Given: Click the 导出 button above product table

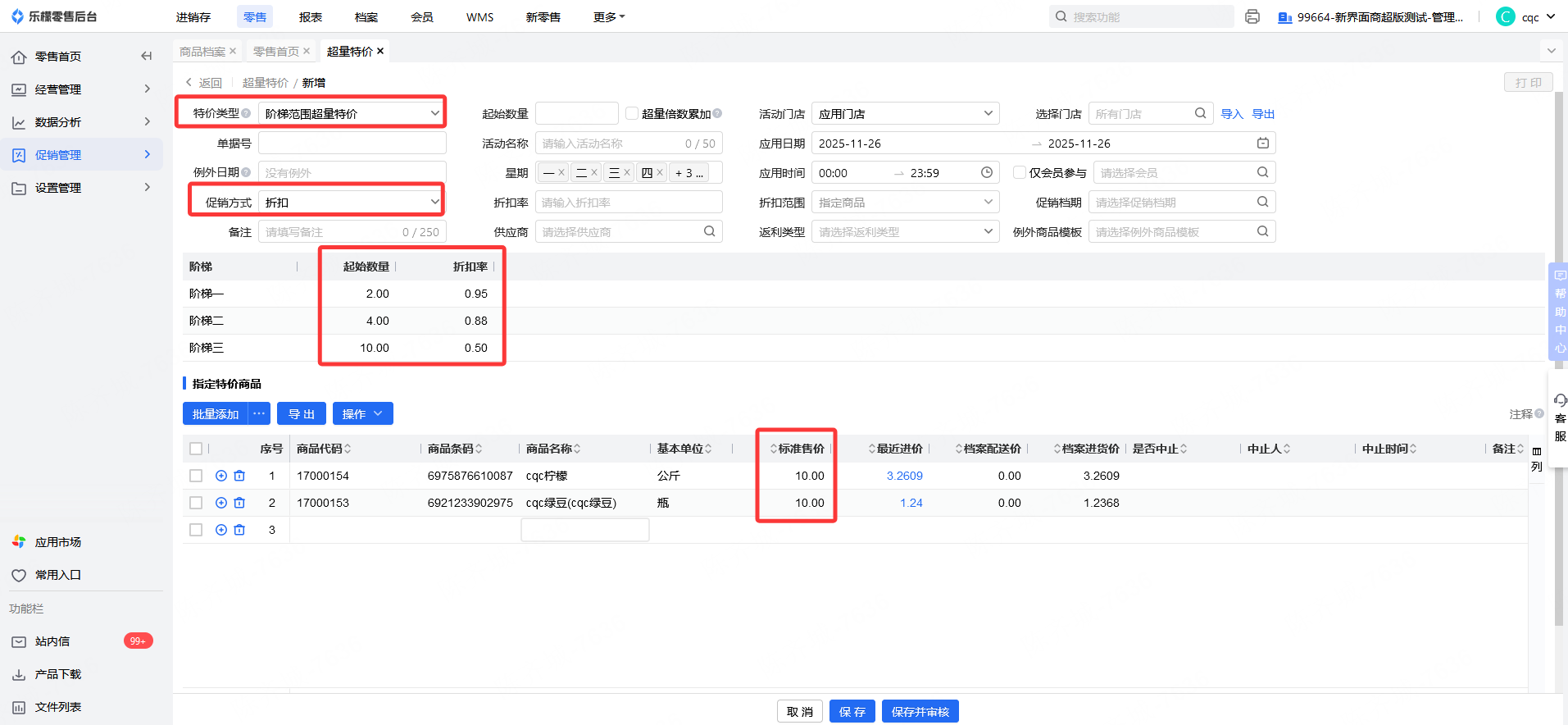Looking at the screenshot, I should click(302, 413).
